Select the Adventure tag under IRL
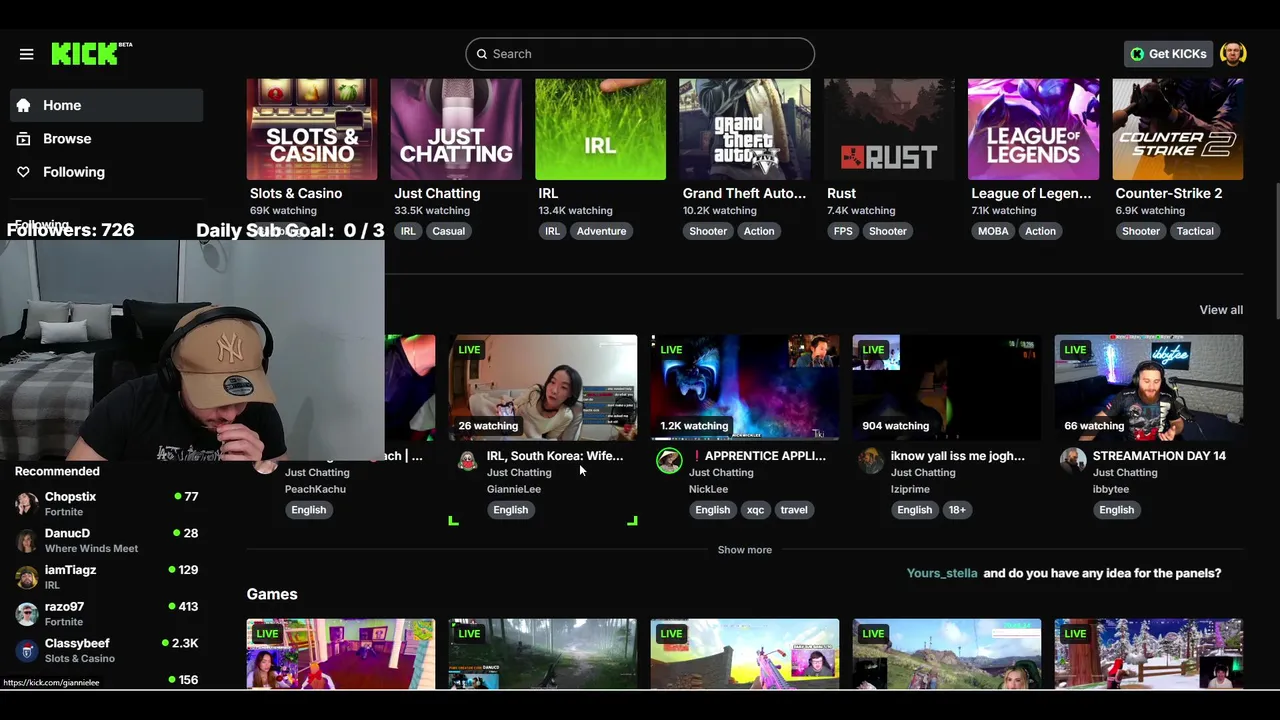The width and height of the screenshot is (1280, 720). pyautogui.click(x=601, y=231)
